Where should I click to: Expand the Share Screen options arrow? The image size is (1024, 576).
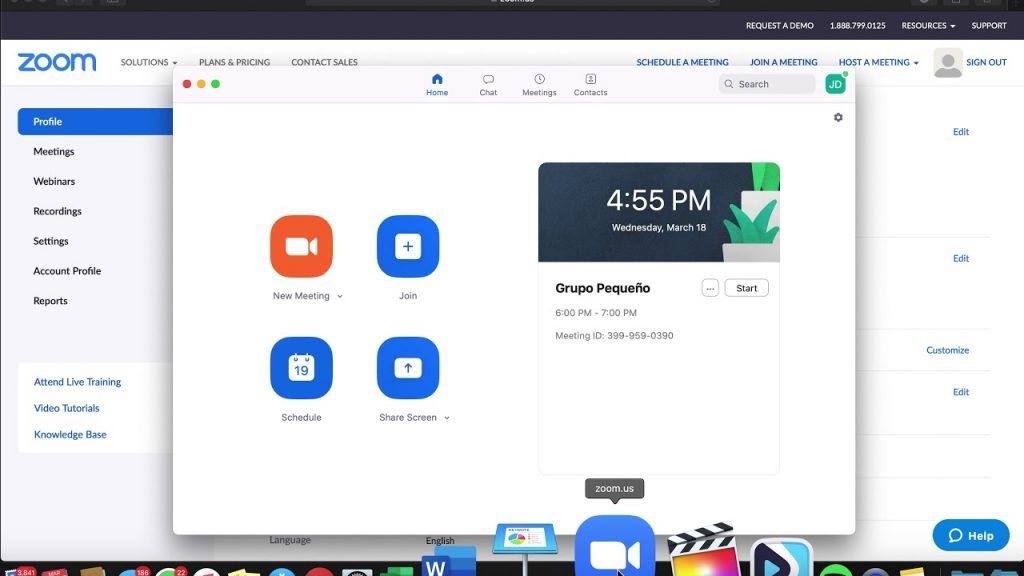click(x=447, y=418)
